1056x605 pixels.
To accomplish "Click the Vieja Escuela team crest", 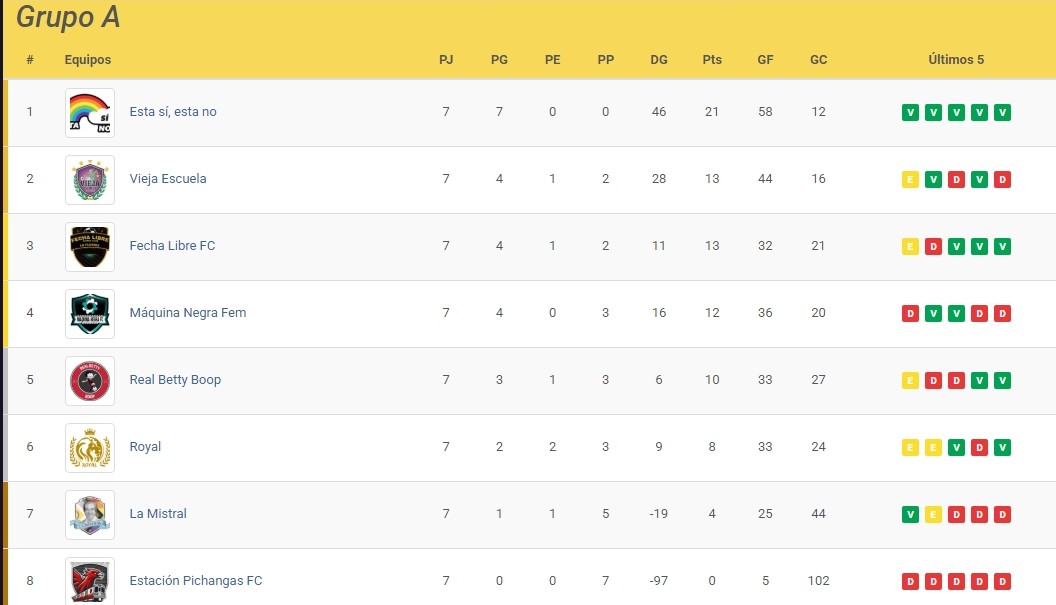I will tap(90, 180).
